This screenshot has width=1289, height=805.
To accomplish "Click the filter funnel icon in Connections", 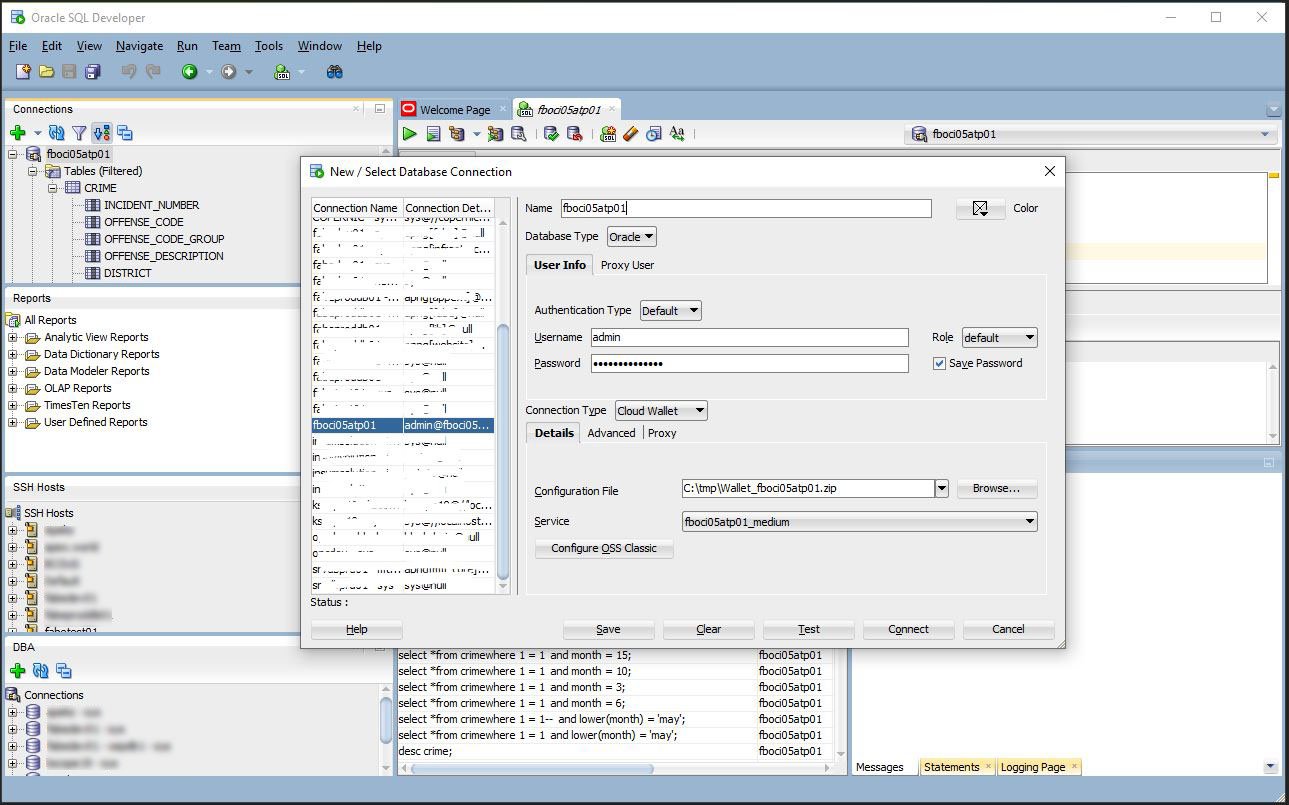I will [79, 133].
